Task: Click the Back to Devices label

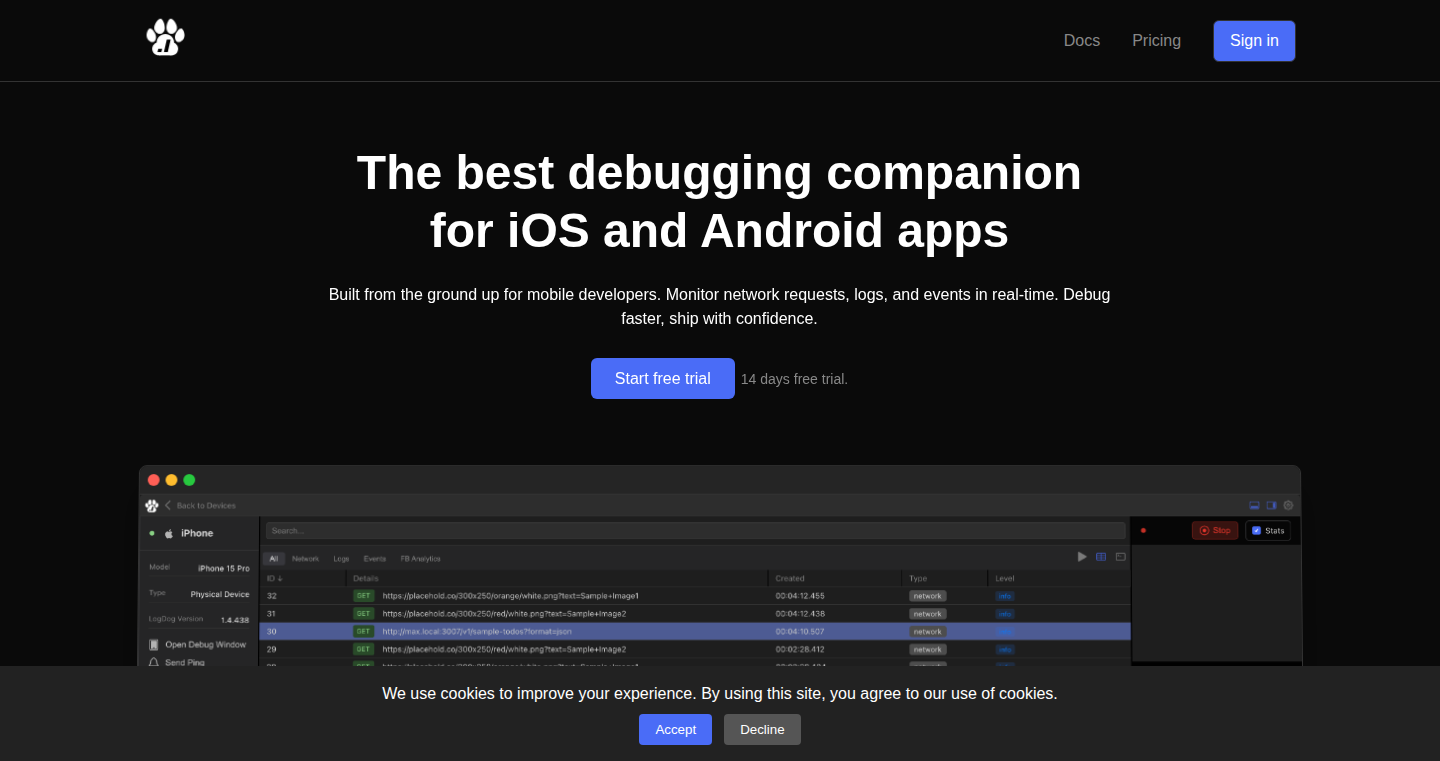Action: tap(206, 506)
